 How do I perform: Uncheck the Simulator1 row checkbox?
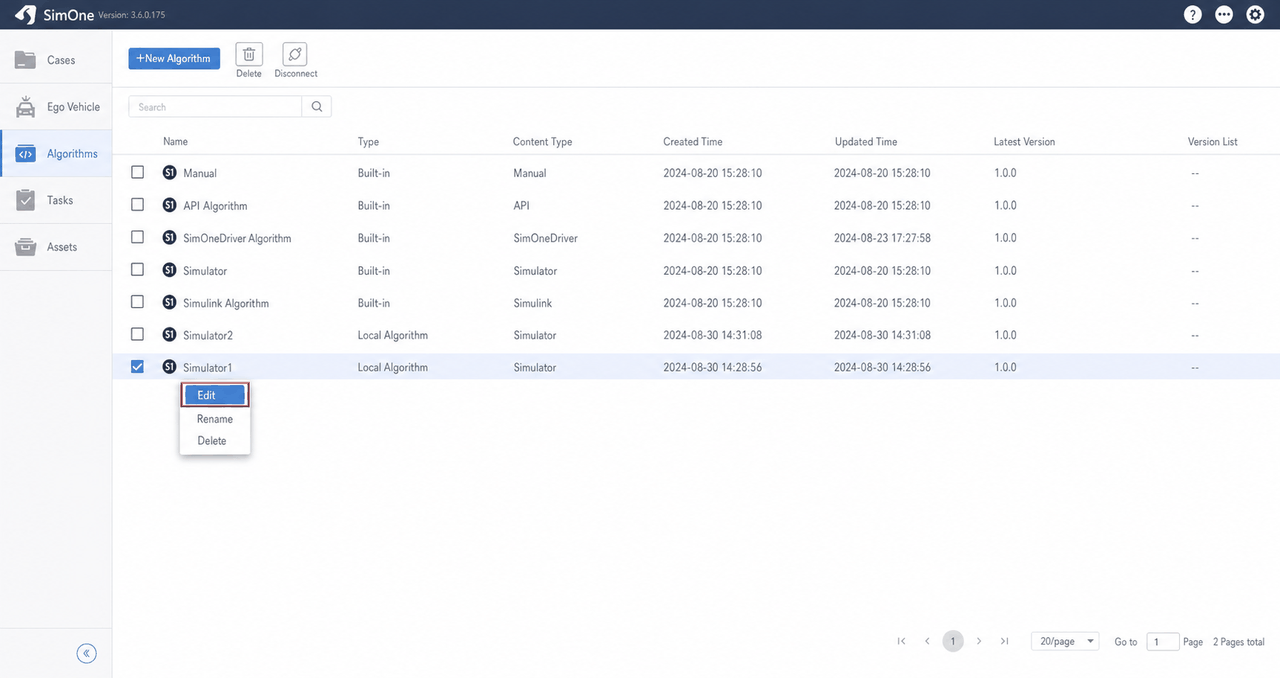click(138, 366)
